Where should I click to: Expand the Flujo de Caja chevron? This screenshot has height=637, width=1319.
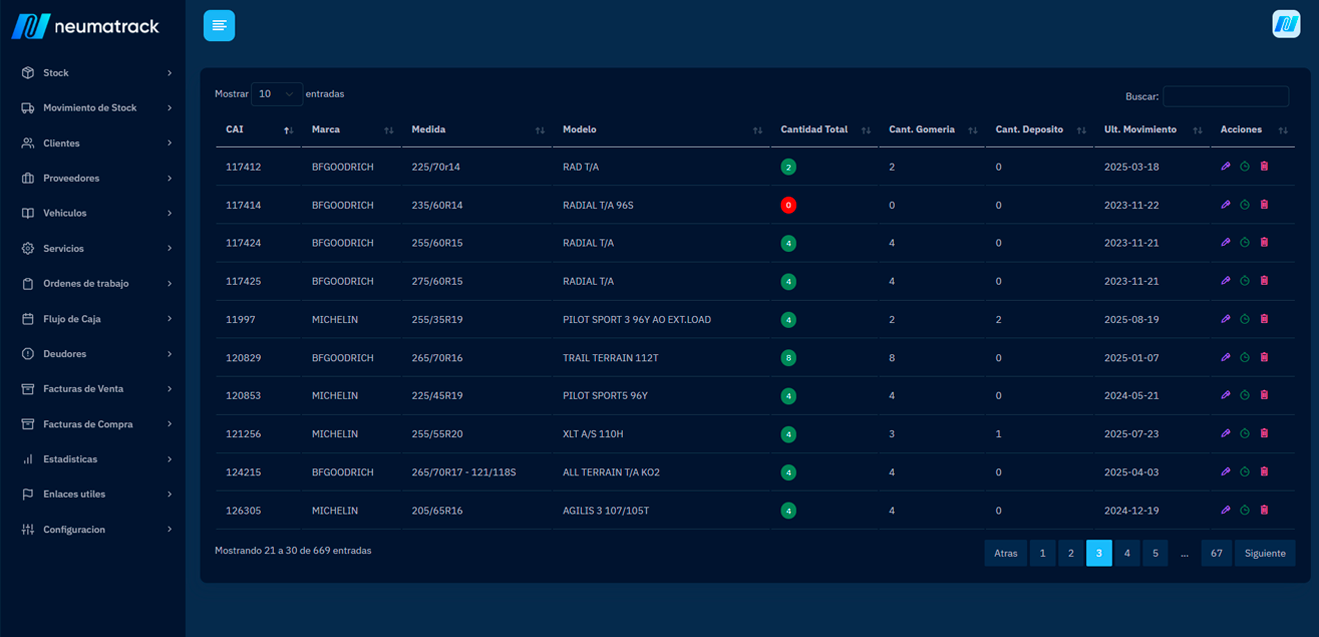[170, 319]
